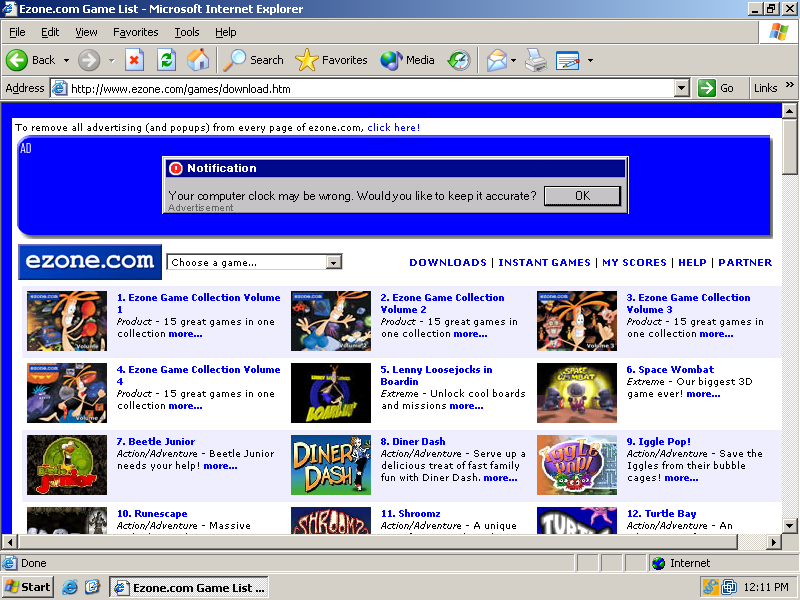Click more link for Diner Dash
This screenshot has width=800, height=600.
coord(500,478)
